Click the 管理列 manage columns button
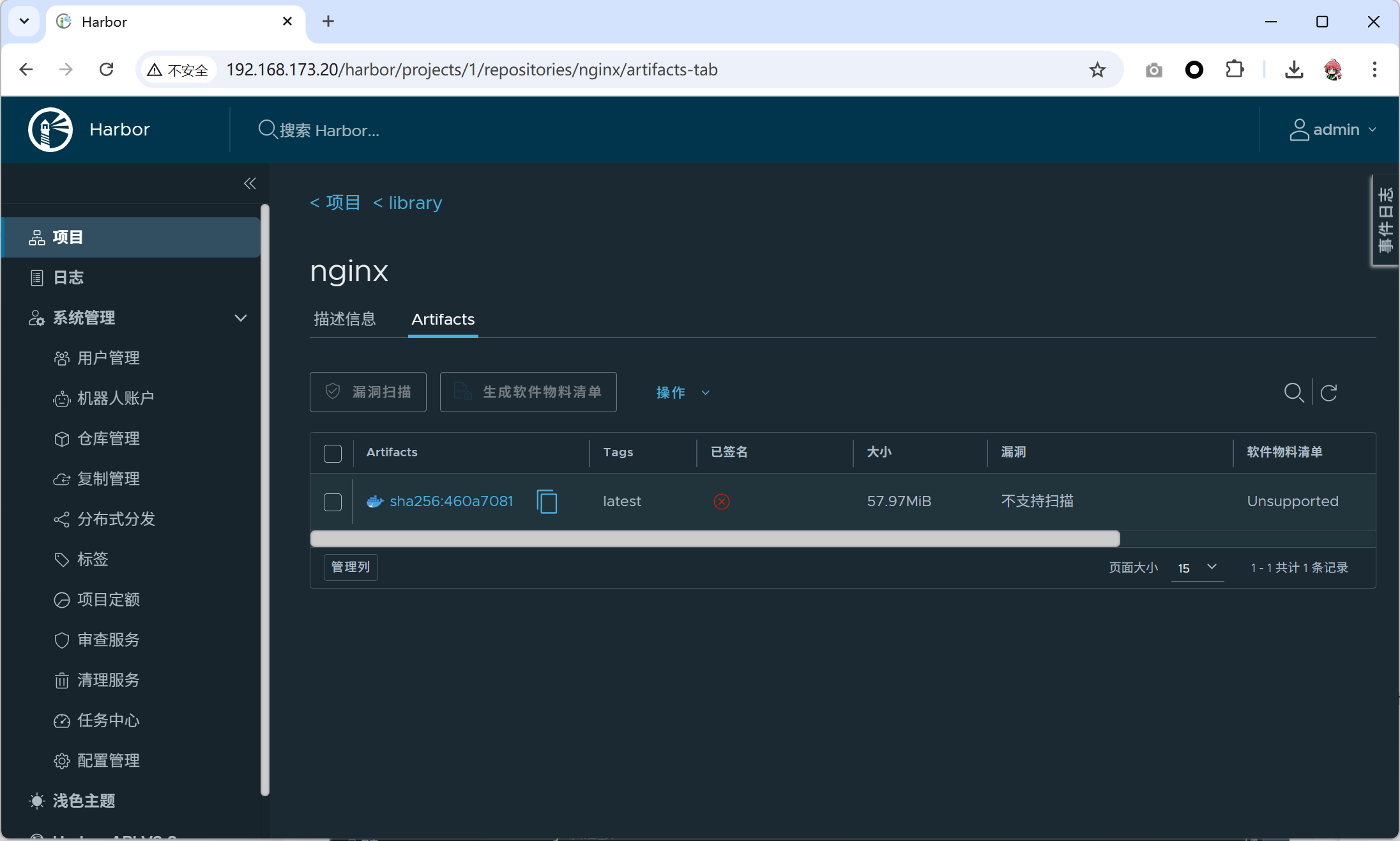The image size is (1400, 841). tap(351, 567)
